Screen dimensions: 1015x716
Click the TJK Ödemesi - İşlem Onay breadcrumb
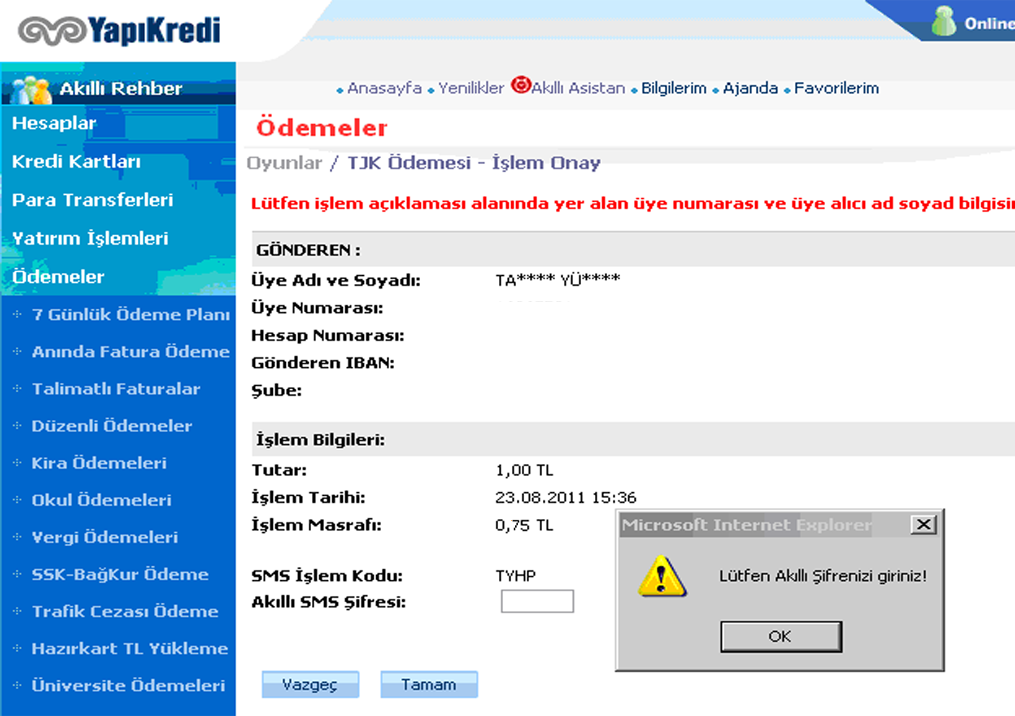[474, 162]
